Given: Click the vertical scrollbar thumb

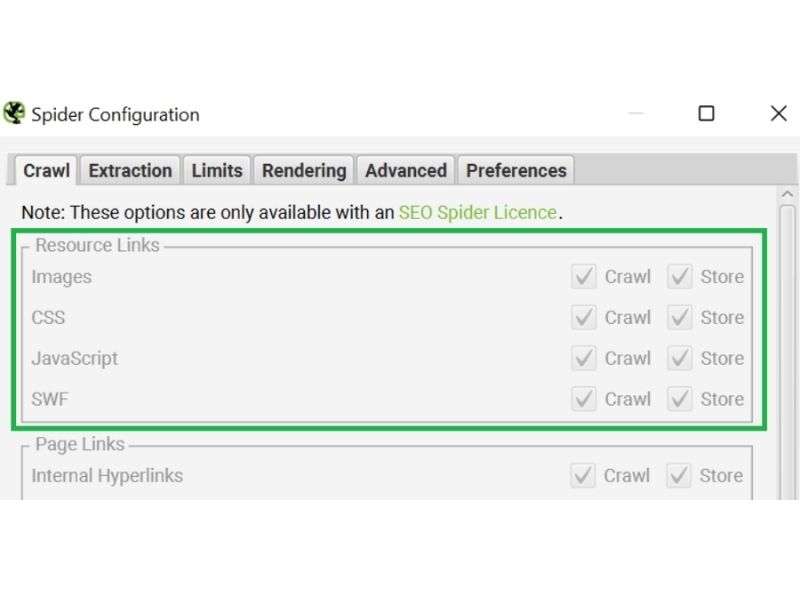Looking at the screenshot, I should (787, 352).
